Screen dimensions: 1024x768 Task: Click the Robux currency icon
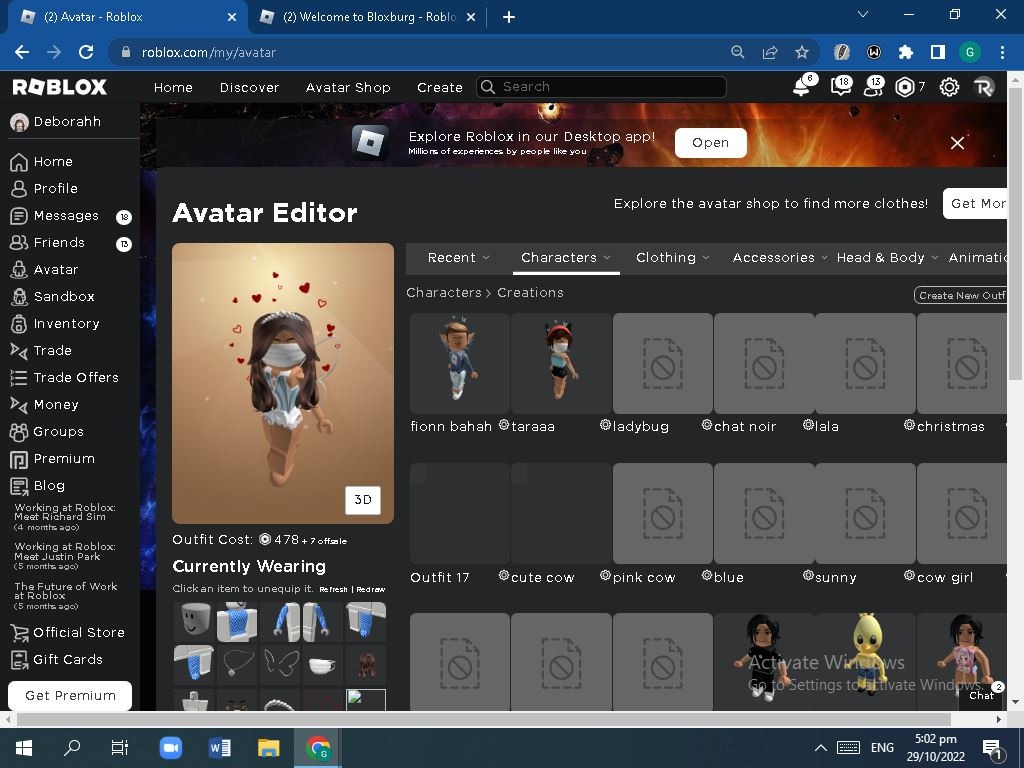click(905, 87)
